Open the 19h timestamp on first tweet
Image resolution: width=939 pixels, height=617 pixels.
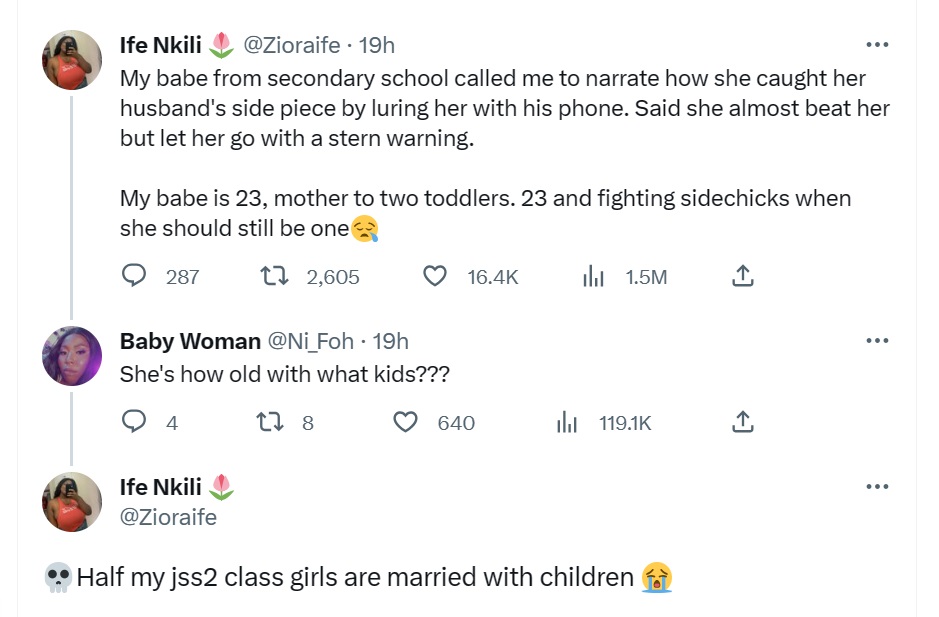[377, 45]
